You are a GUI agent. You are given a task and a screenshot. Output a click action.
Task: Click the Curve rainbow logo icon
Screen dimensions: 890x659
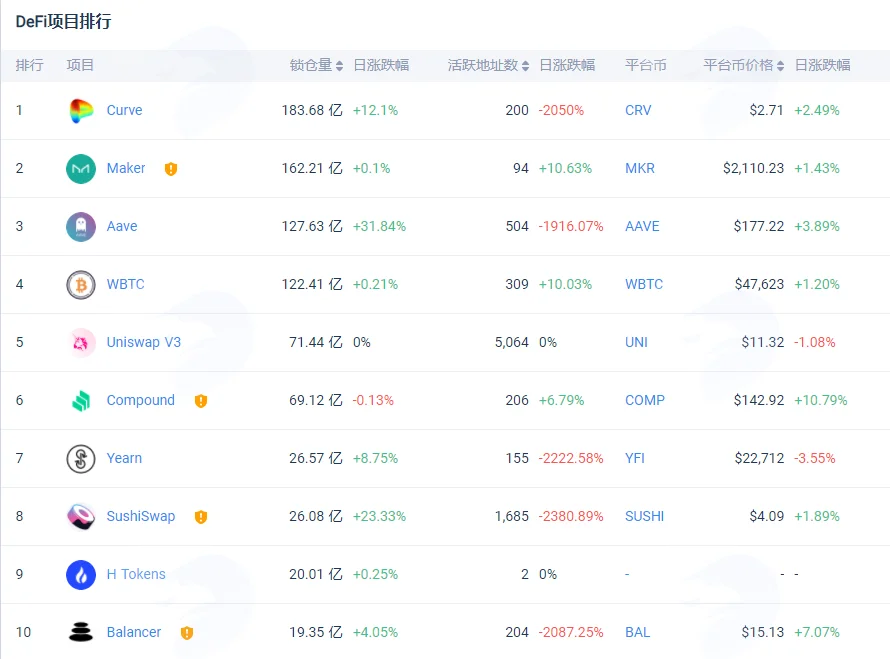[81, 111]
